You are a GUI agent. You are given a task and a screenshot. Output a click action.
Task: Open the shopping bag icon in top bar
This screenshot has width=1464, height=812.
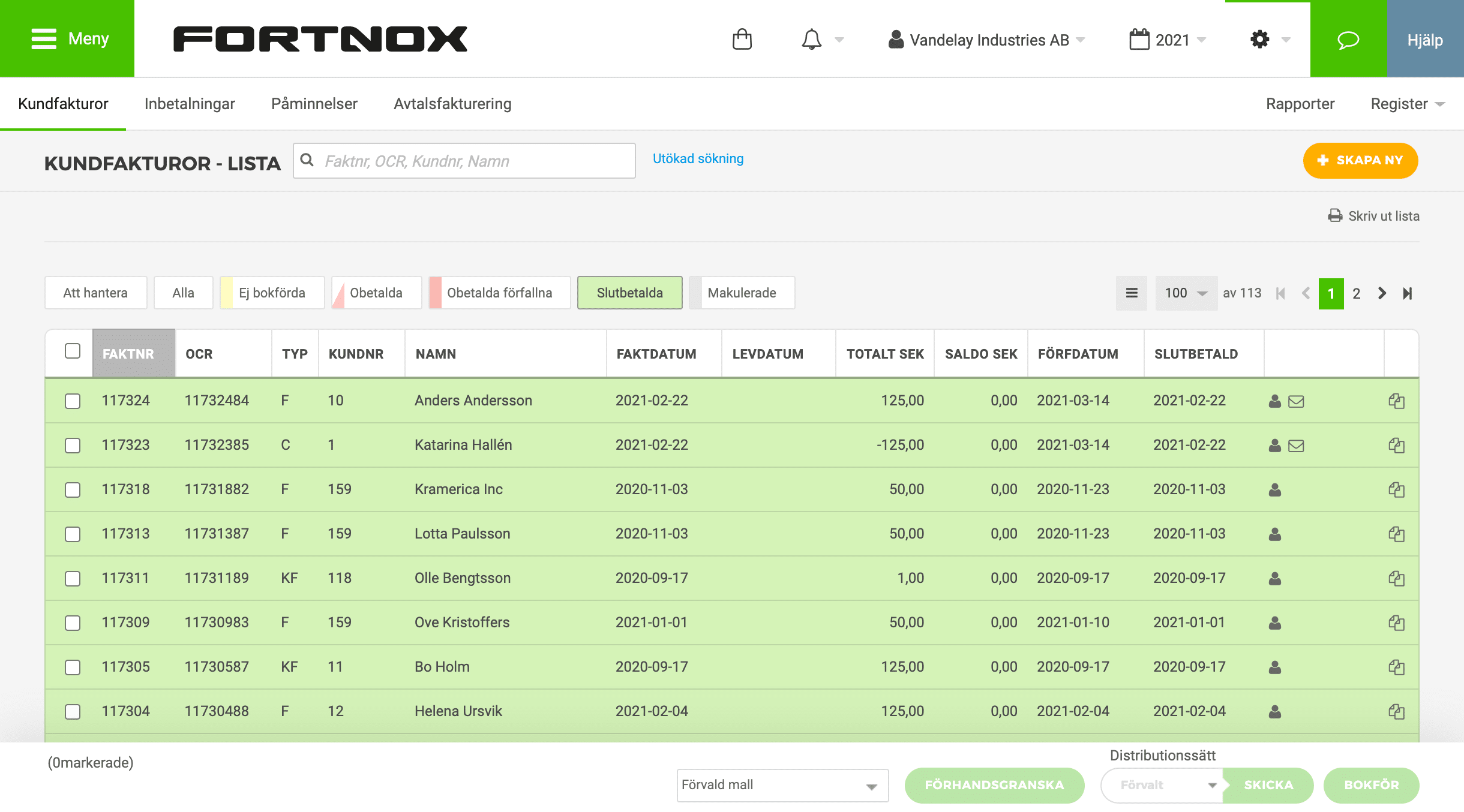tap(742, 39)
